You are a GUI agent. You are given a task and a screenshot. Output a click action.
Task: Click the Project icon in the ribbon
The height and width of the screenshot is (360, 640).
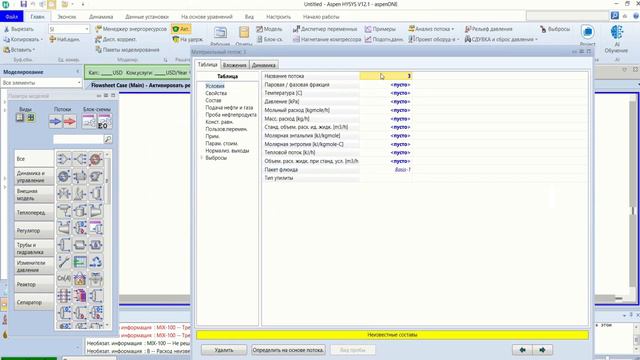587,33
